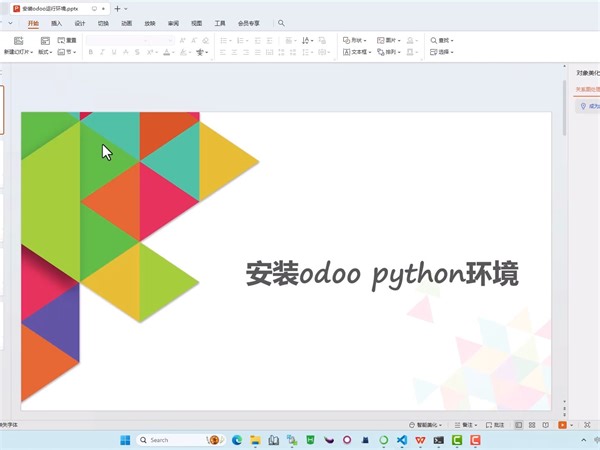
Task: Open Microsoft Edge from taskbar
Action: 237,440
